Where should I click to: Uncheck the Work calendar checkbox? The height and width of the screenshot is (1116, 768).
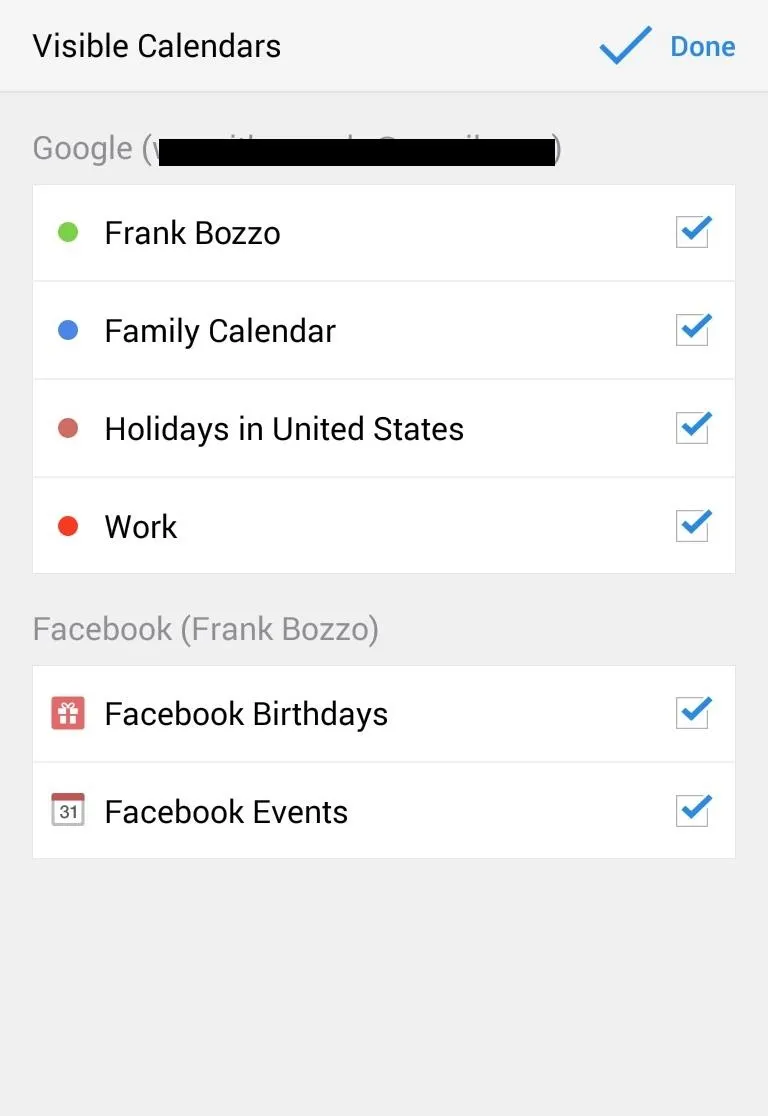693,526
